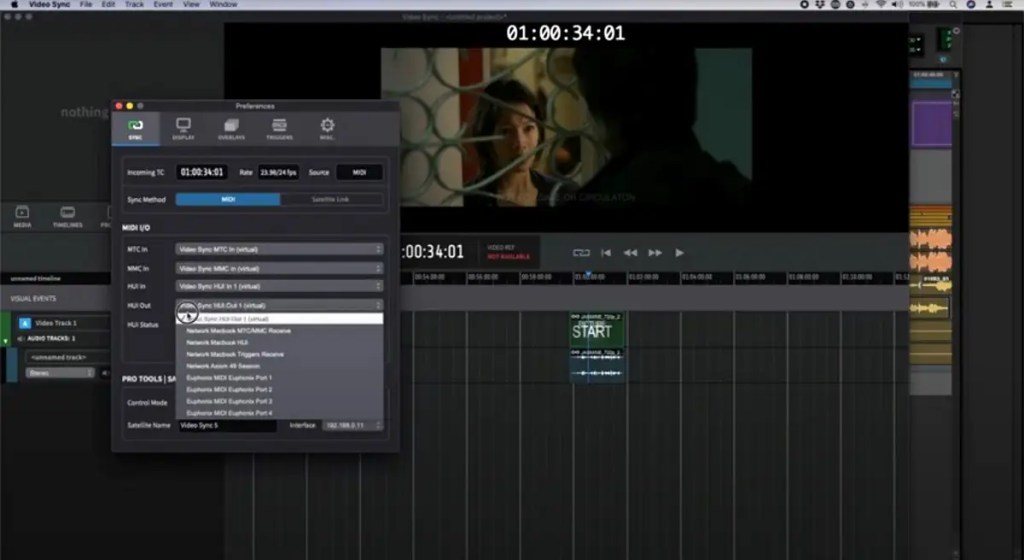This screenshot has height=560, width=1024.
Task: Toggle loop playback in the transport
Action: 581,253
